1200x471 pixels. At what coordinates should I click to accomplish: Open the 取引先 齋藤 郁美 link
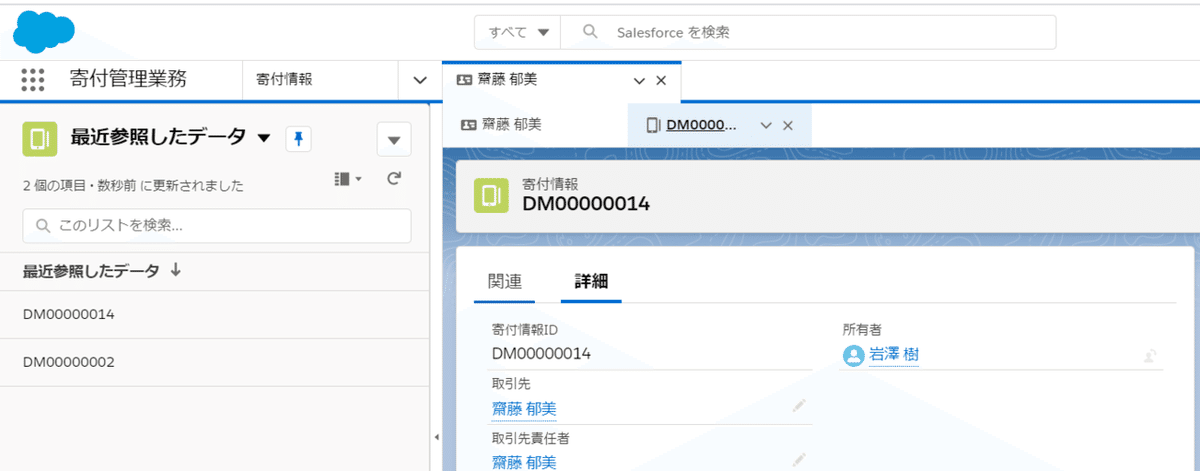[x=524, y=408]
